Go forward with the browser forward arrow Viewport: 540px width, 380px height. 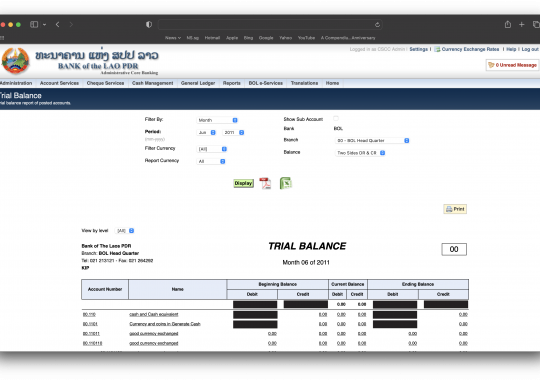[x=71, y=24]
